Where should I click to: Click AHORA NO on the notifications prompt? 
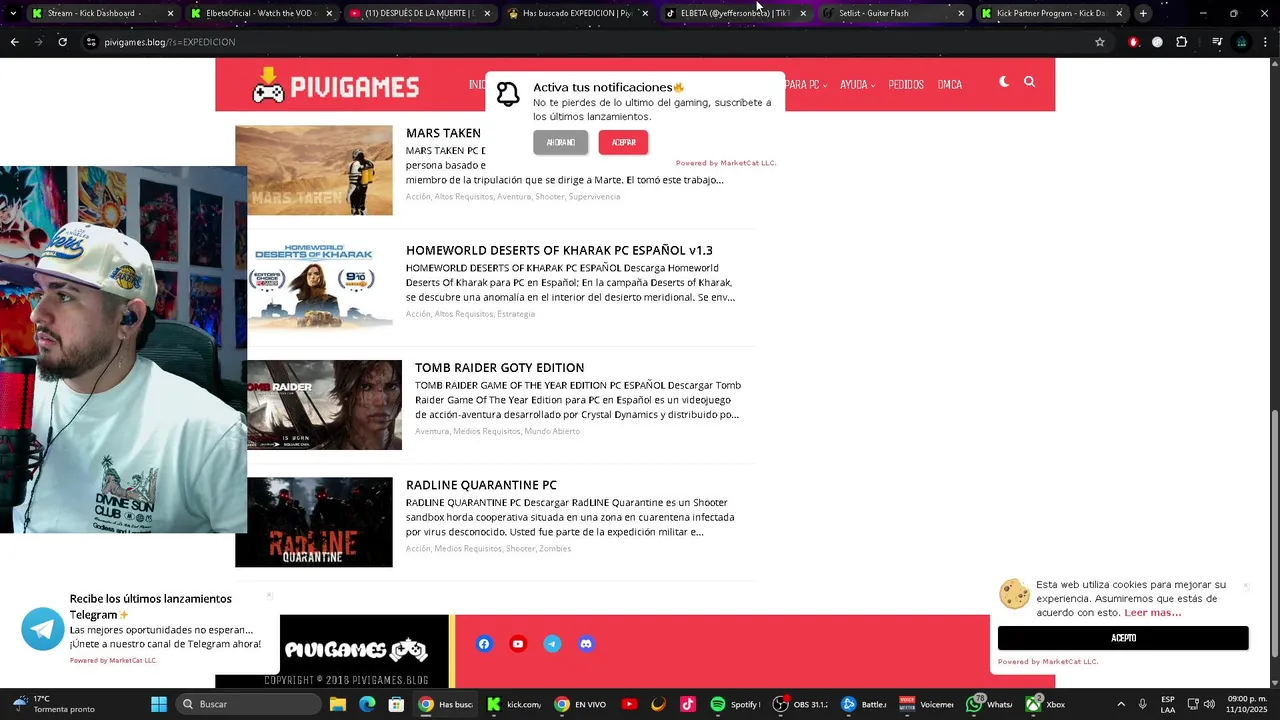pos(561,143)
